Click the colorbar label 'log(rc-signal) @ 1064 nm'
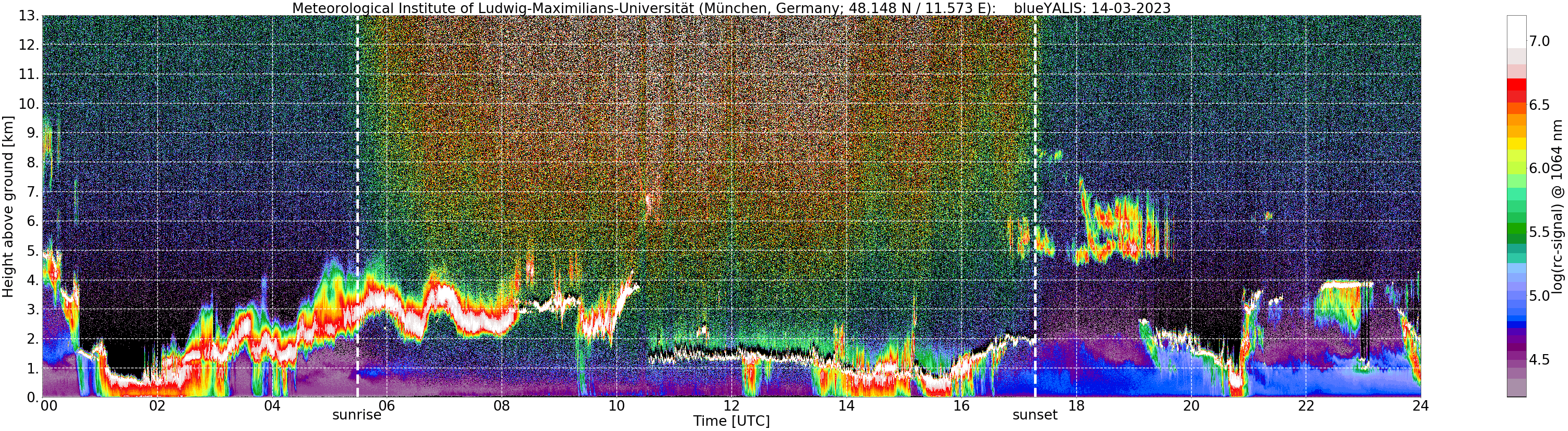This screenshot has width=1568, height=431. pyautogui.click(x=1557, y=207)
